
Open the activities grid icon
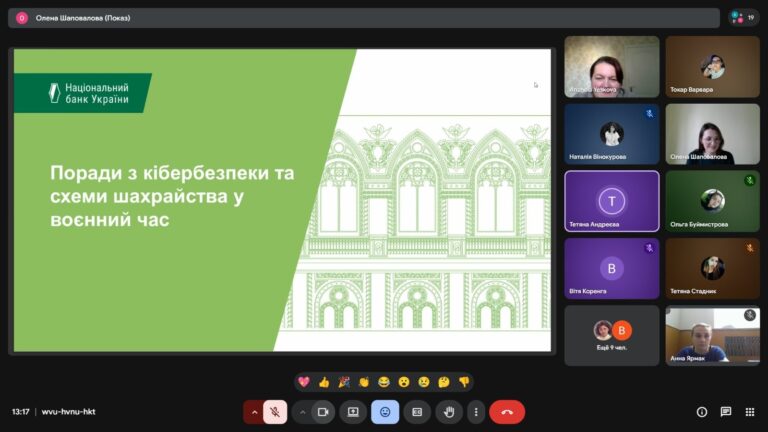(x=750, y=412)
